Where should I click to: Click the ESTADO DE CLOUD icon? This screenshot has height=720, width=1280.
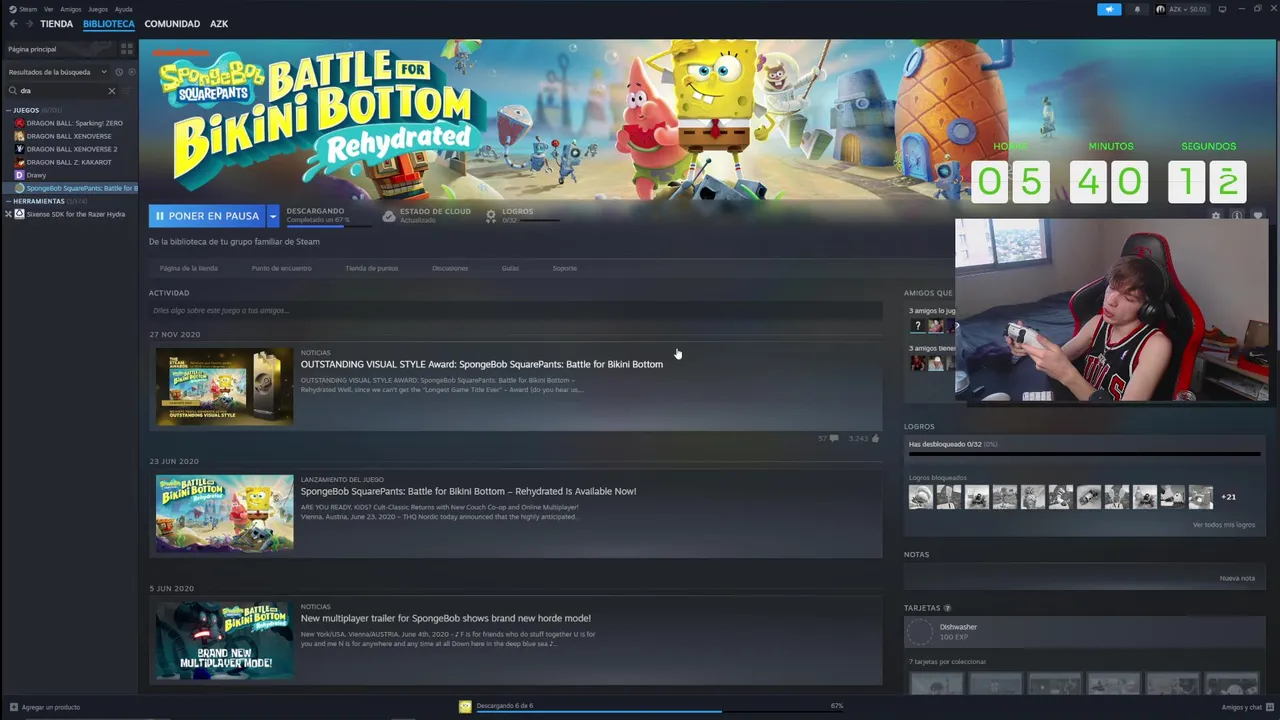point(389,216)
